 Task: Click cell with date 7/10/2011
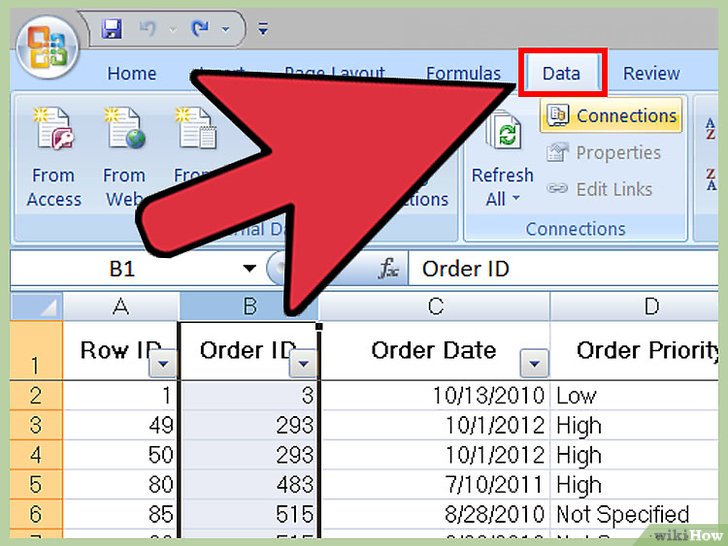tap(434, 485)
